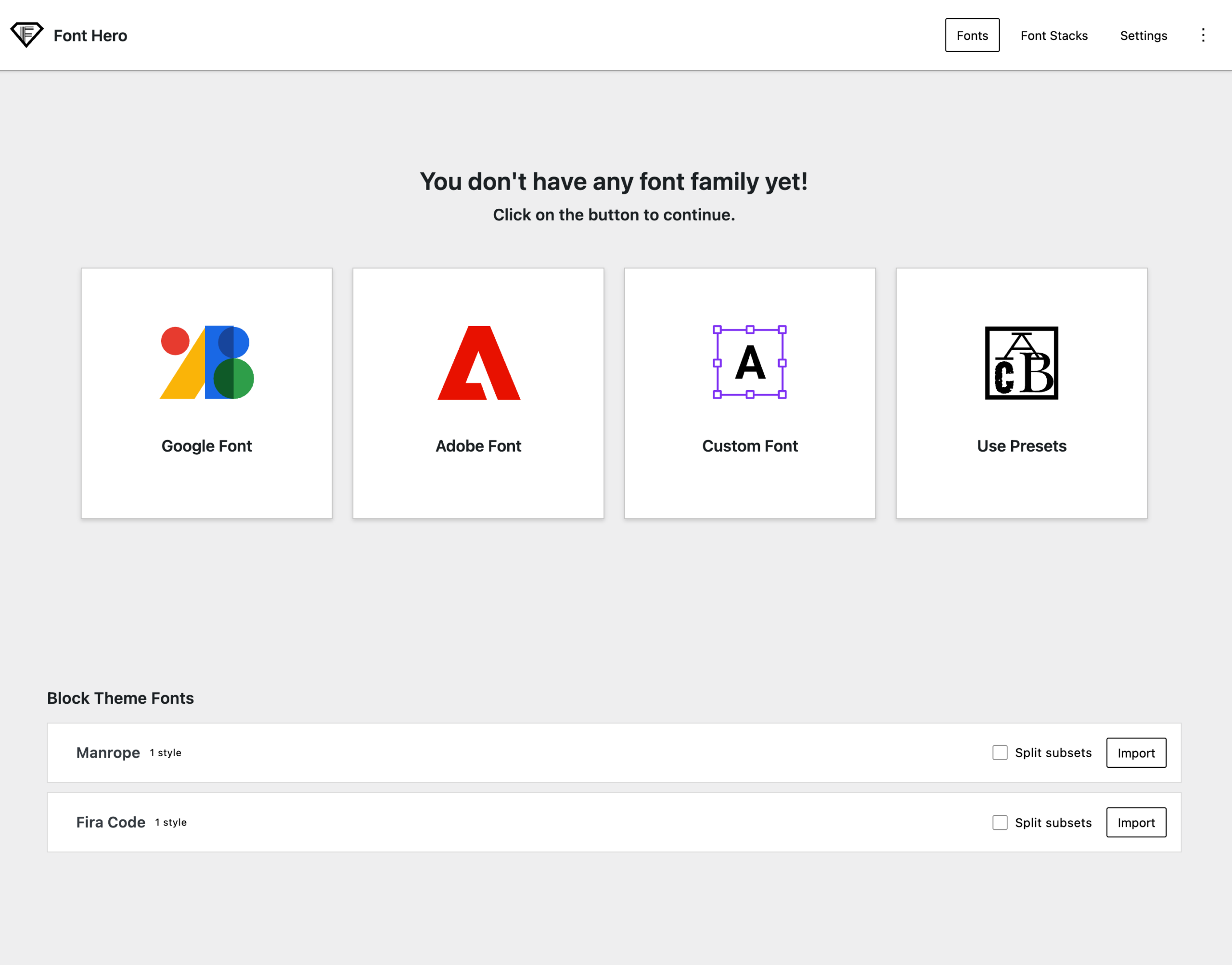This screenshot has height=965, width=1232.
Task: Click the Google Fonts colorful logo
Action: tap(207, 362)
